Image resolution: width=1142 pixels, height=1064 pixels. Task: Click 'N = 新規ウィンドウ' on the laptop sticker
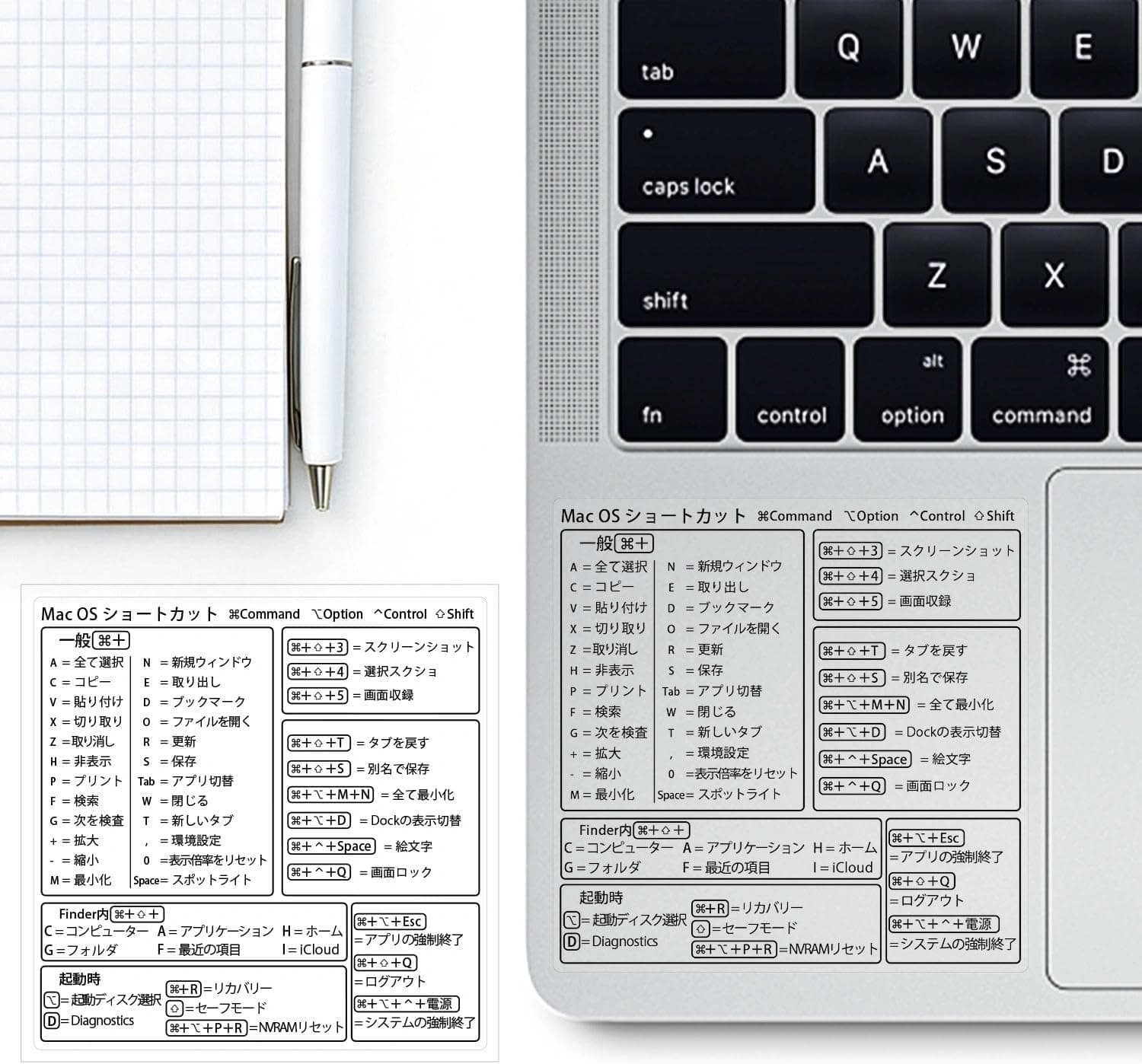pyautogui.click(x=724, y=566)
